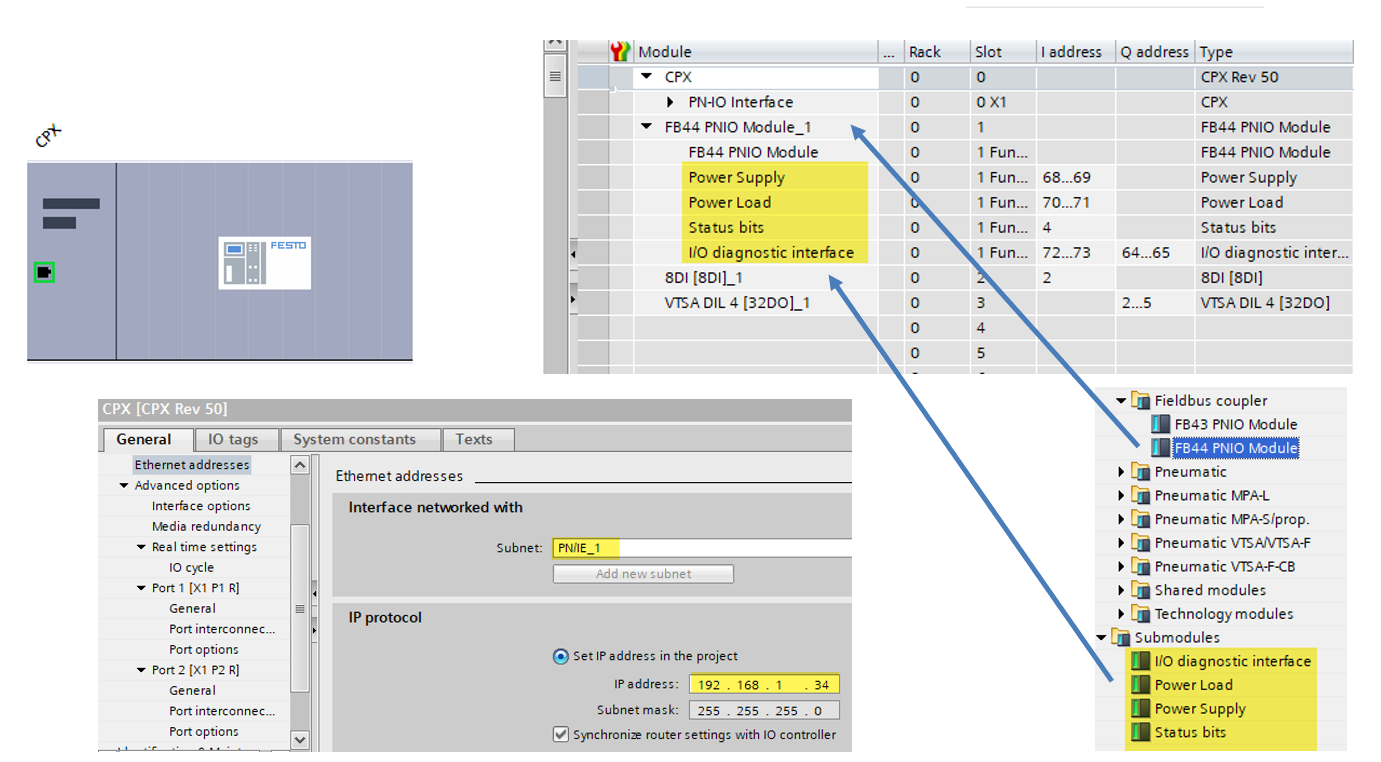Select IO cycle under Real time settings
The image size is (1381, 762).
[191, 568]
